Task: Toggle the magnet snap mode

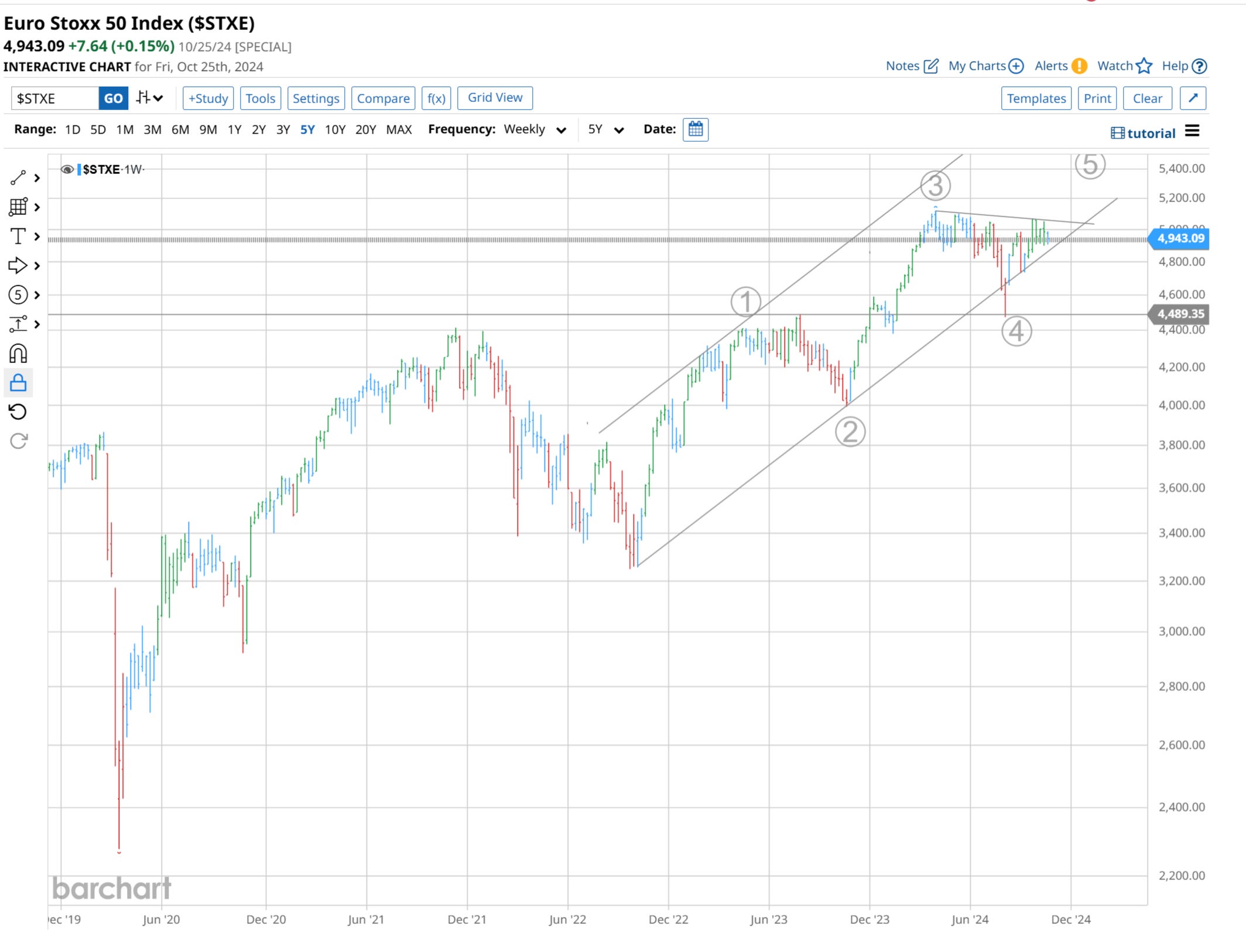Action: (x=18, y=354)
